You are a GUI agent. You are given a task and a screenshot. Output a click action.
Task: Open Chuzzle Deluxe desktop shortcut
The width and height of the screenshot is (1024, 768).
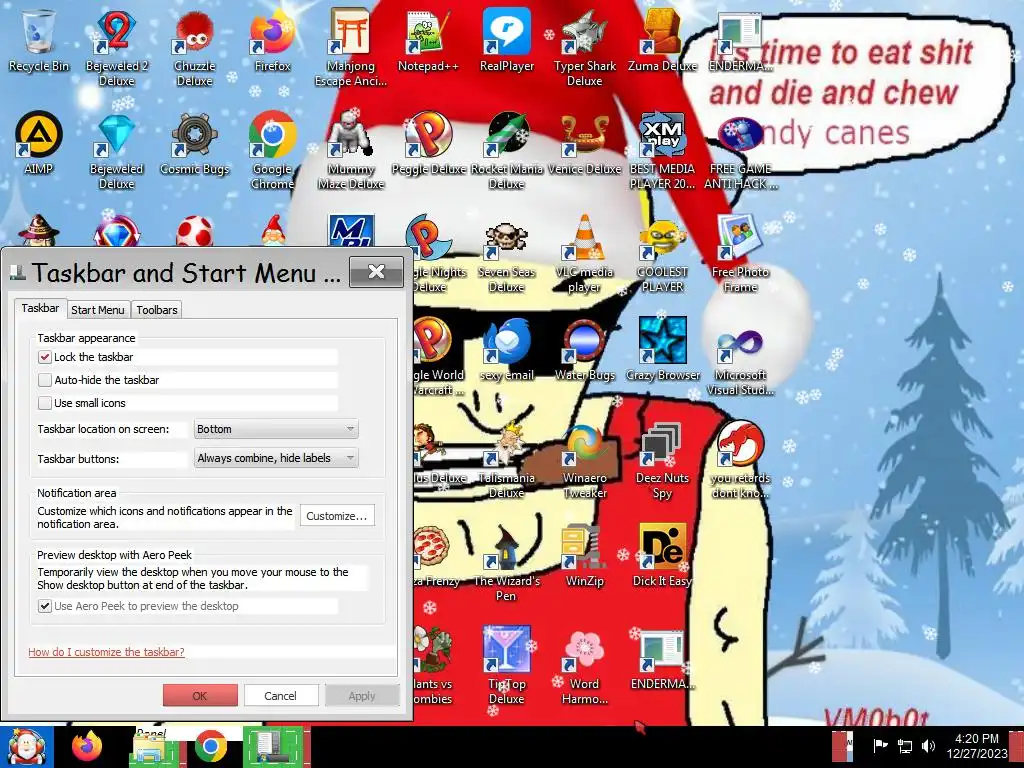tap(195, 47)
